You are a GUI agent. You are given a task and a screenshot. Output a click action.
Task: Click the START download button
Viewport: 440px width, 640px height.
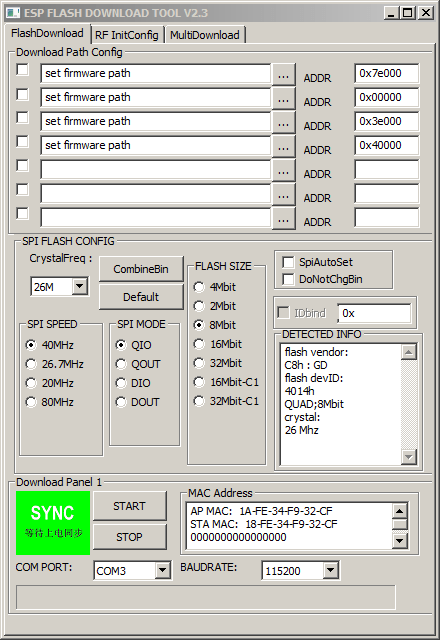130,506
